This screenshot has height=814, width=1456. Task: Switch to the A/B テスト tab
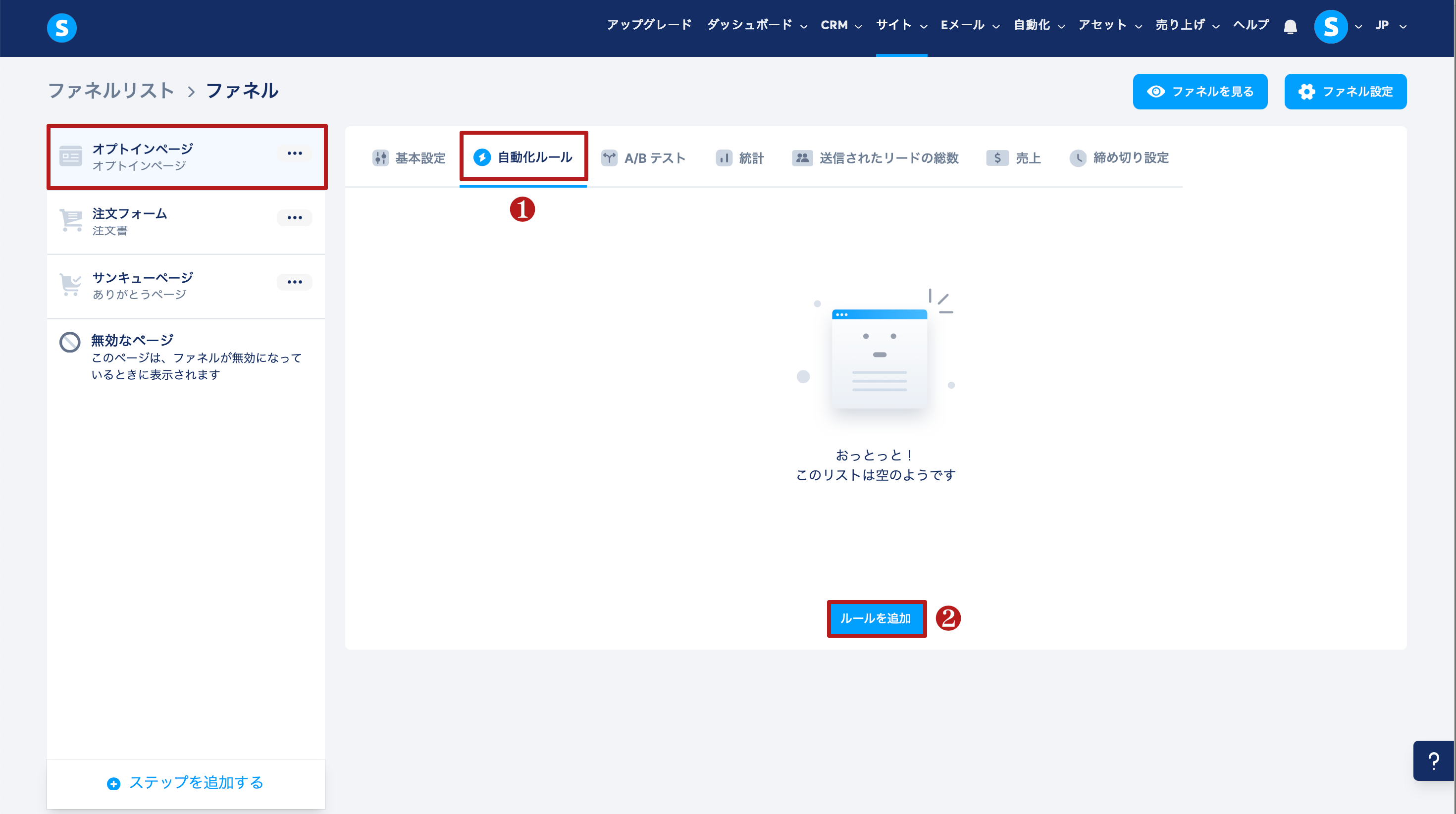pos(643,158)
